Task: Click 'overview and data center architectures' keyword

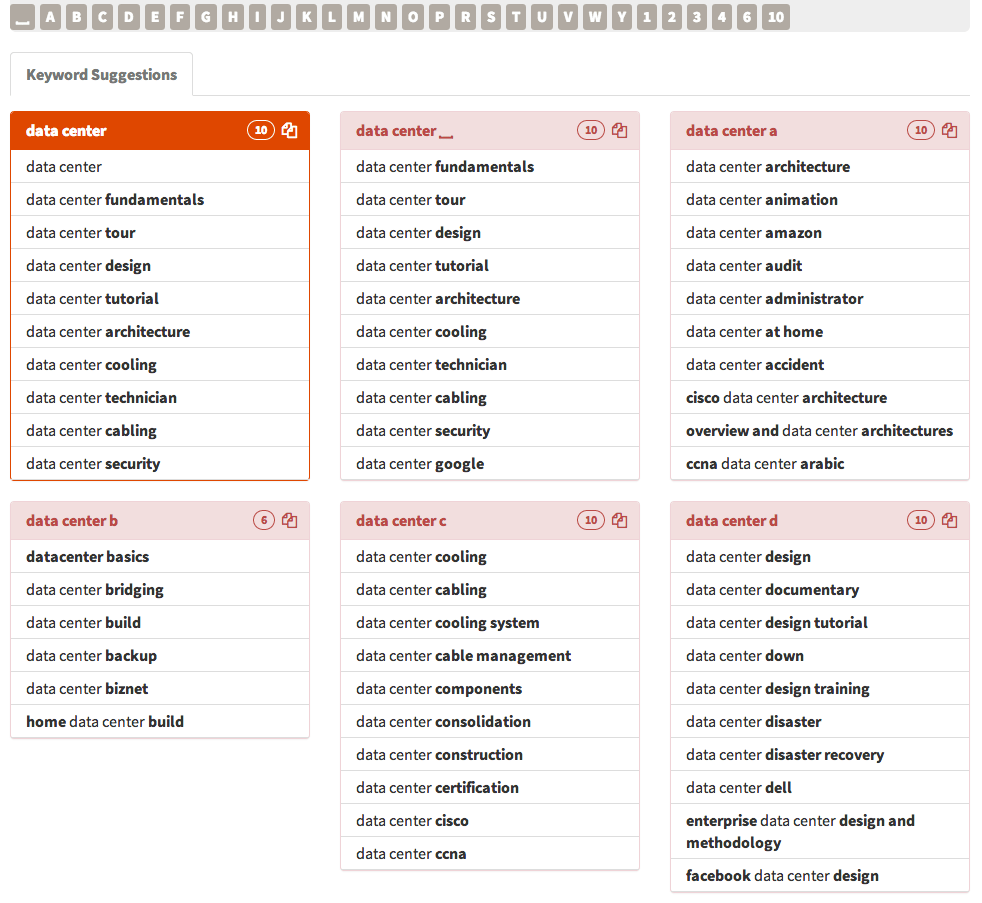Action: tap(820, 431)
